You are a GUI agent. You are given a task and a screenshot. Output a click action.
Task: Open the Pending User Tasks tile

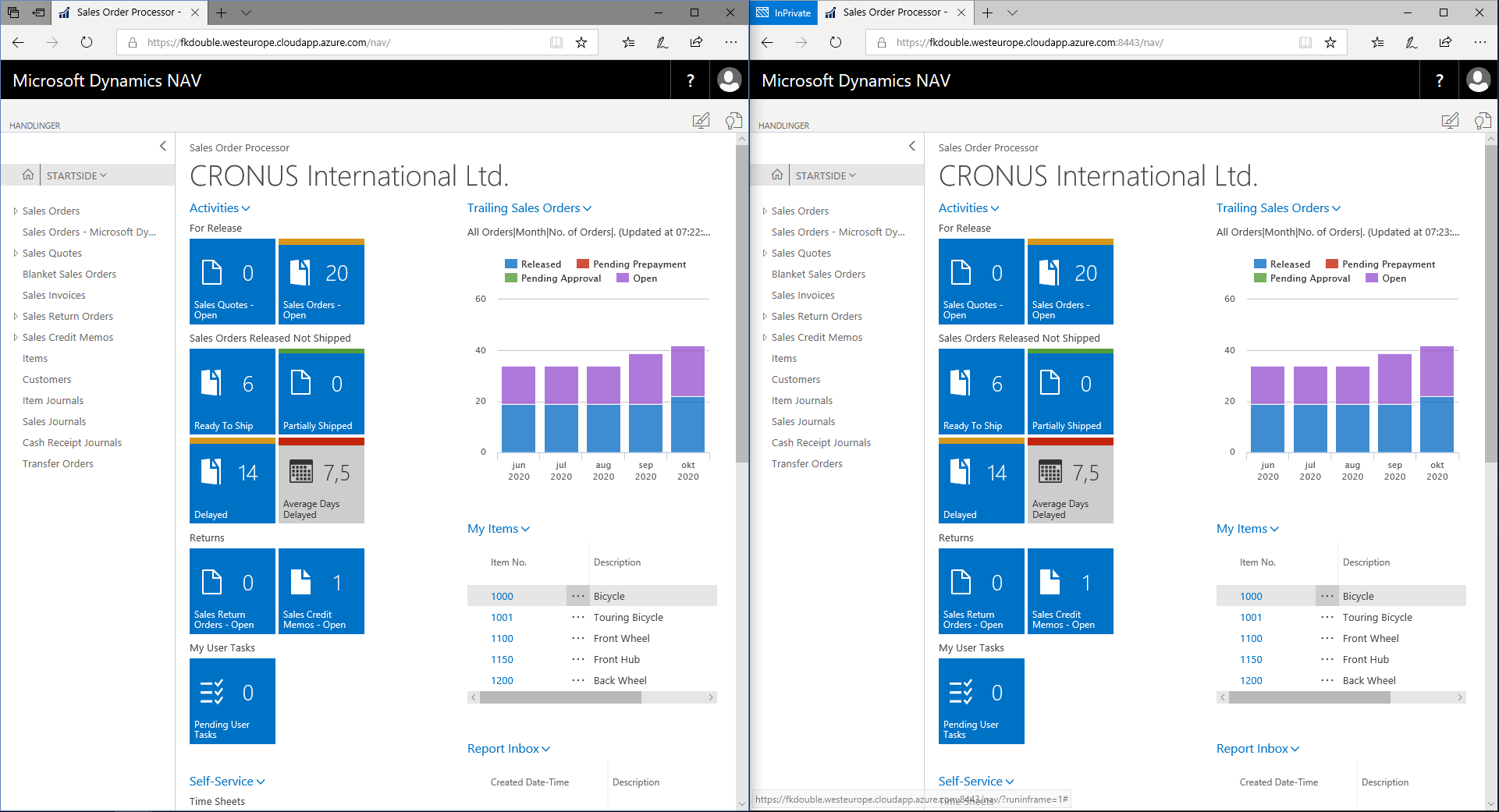pos(232,700)
